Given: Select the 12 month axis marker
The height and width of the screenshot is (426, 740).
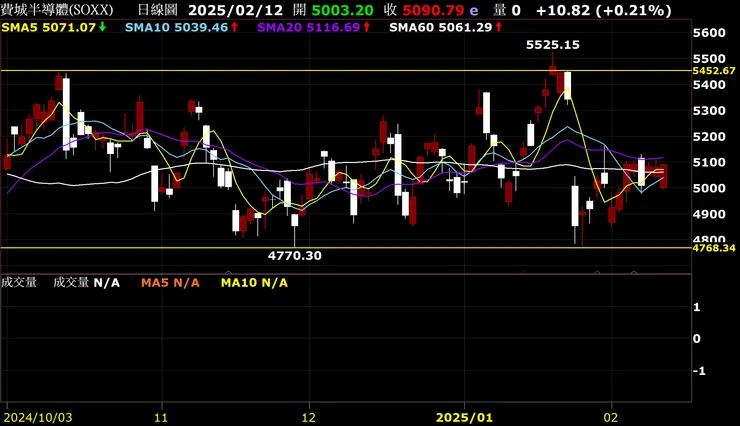Looking at the screenshot, I should click(x=308, y=418).
